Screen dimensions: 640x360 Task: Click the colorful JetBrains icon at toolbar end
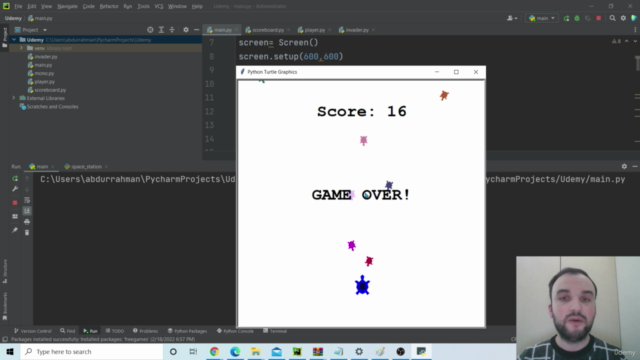634,18
